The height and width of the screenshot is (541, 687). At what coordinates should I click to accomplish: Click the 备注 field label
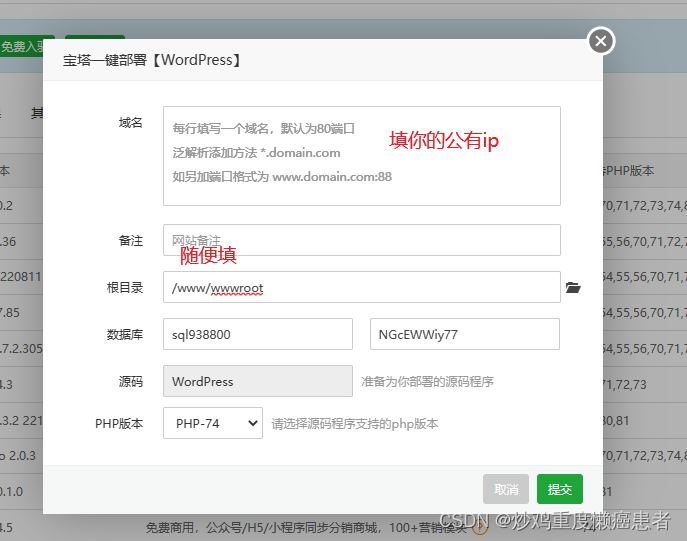[x=131, y=240]
